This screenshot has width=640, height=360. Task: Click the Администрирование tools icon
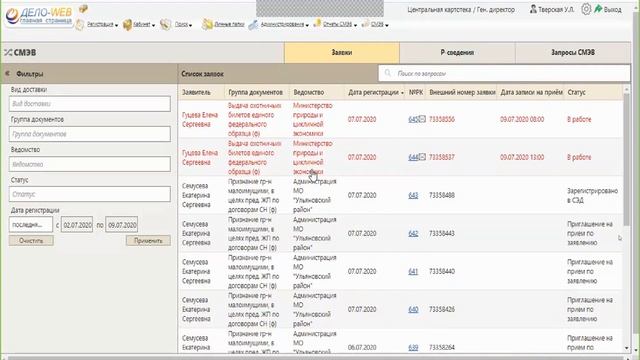253,25
